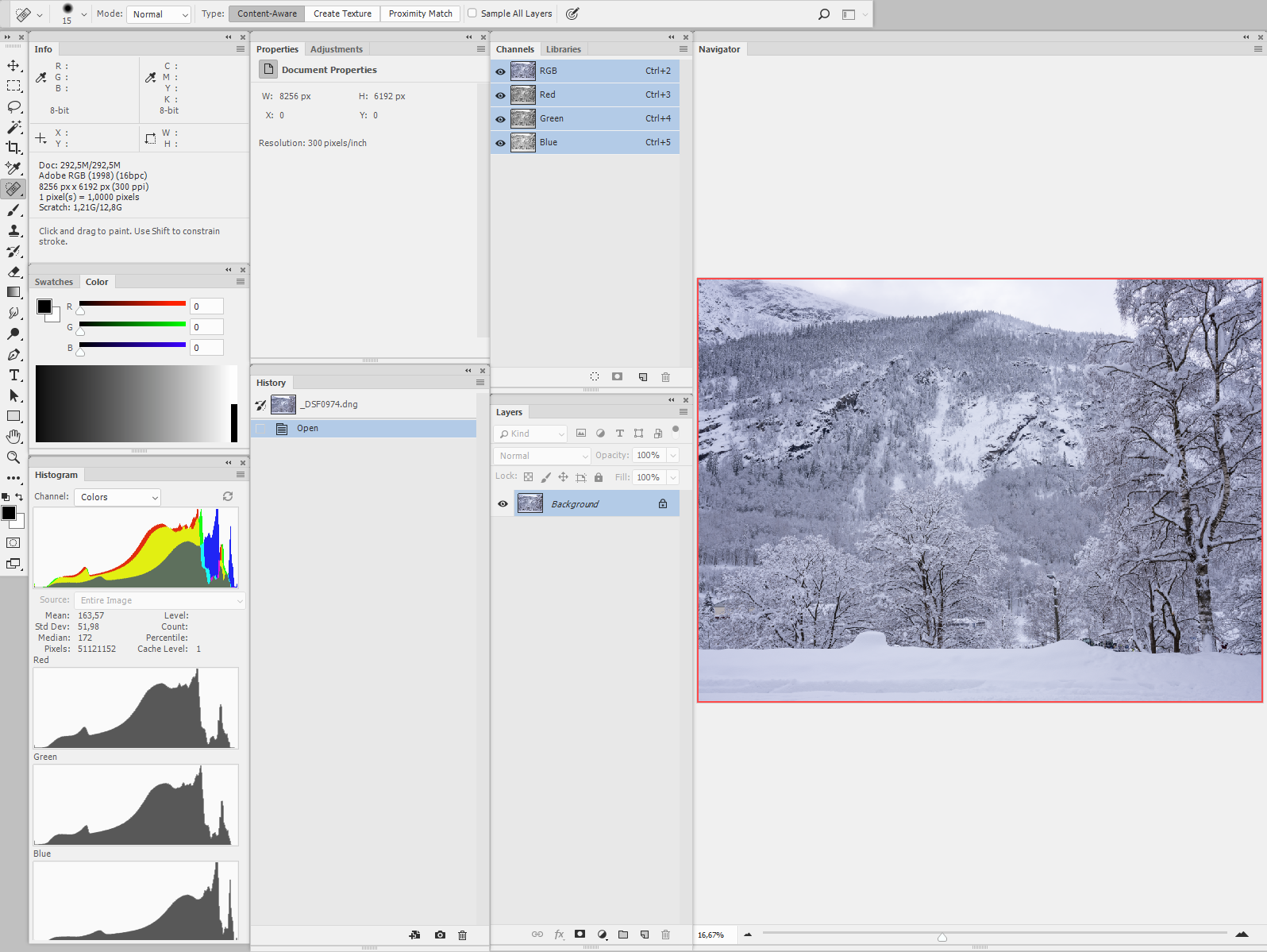The height and width of the screenshot is (952, 1267).
Task: Select the Horizontal Type tool
Action: pos(13,375)
